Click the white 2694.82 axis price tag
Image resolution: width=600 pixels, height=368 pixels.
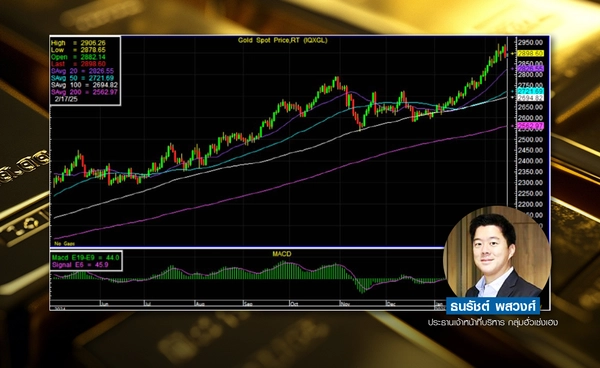coord(530,98)
